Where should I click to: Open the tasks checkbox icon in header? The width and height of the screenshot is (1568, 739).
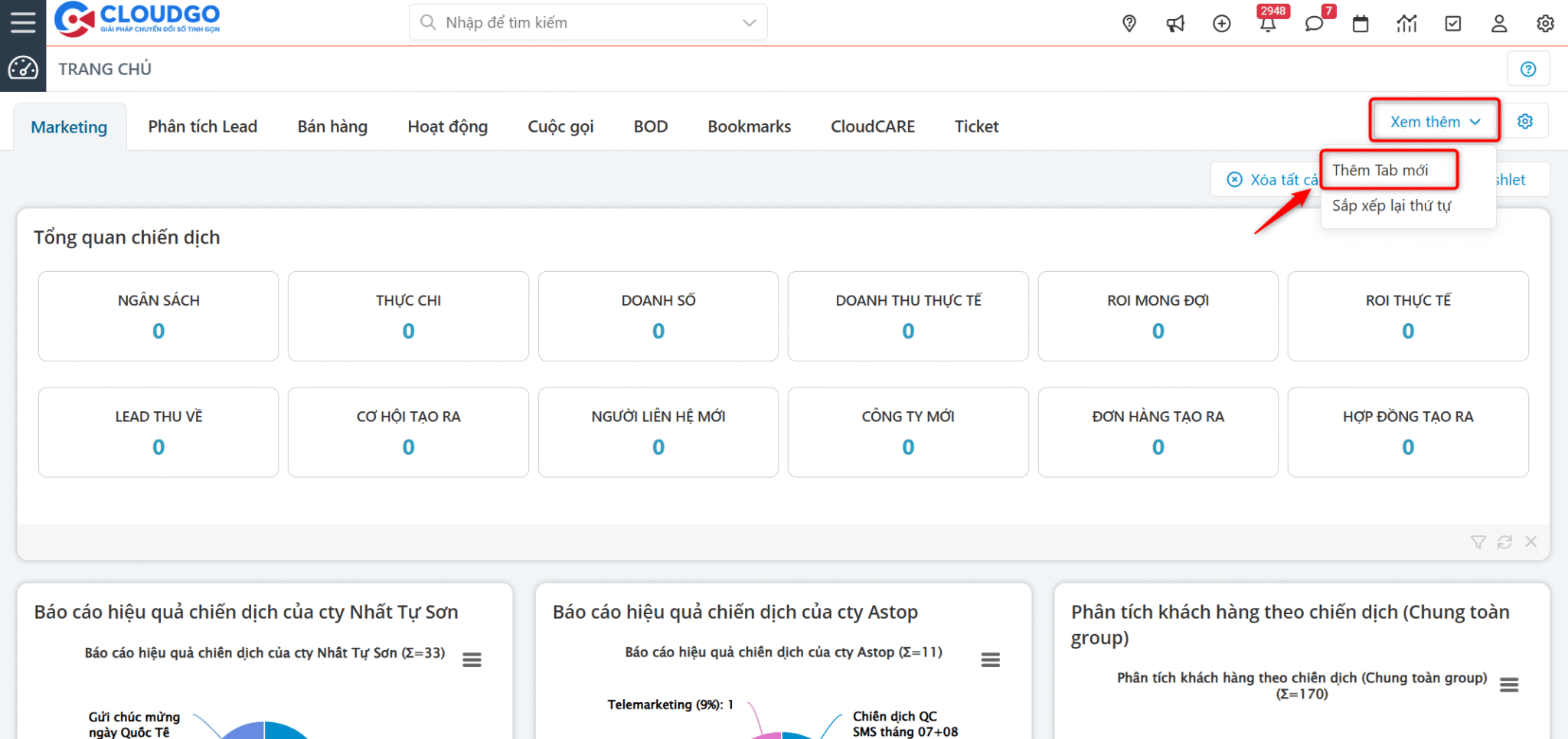1453,24
